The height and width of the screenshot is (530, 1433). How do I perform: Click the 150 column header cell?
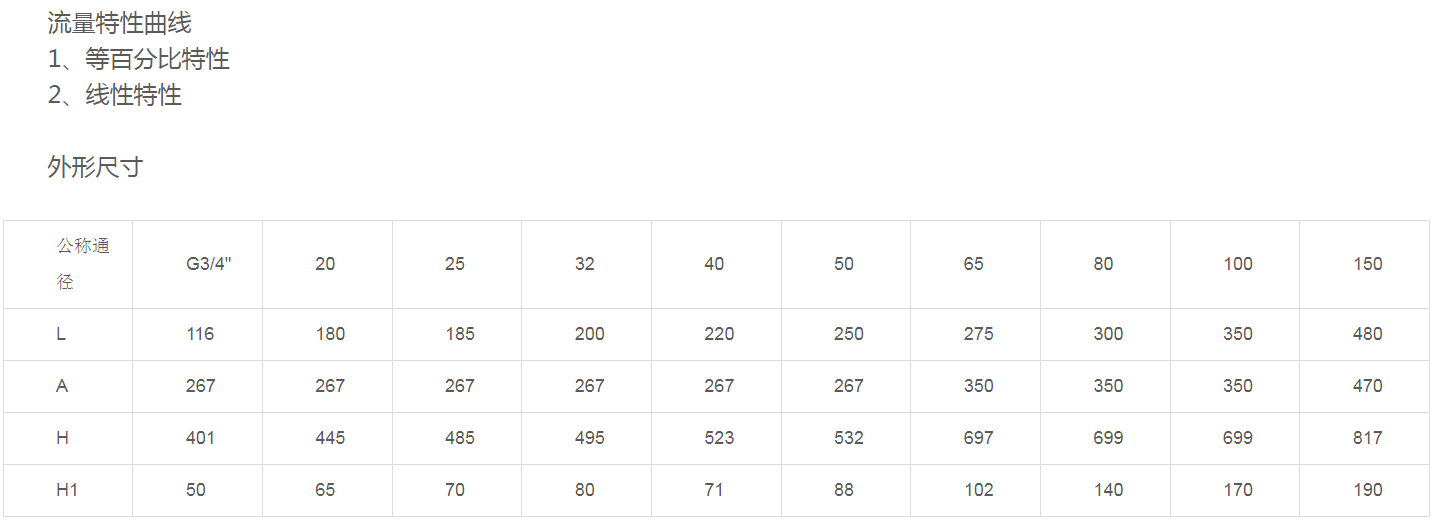[1367, 264]
